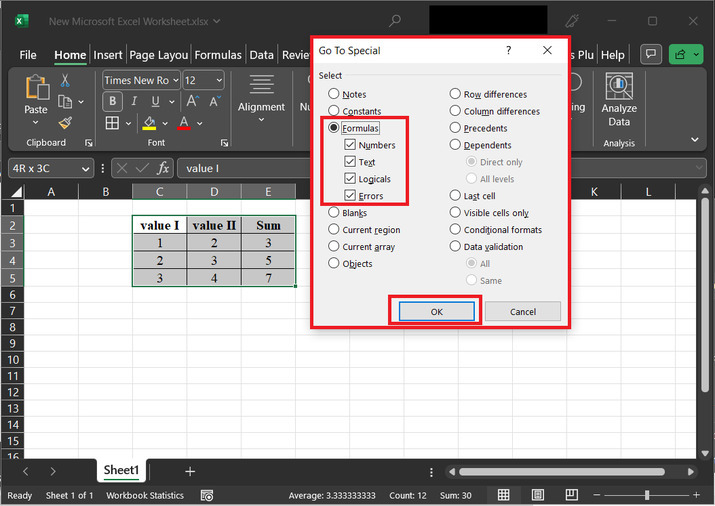Open the Insert ribbon tab
Image resolution: width=715 pixels, height=506 pixels.
108,55
